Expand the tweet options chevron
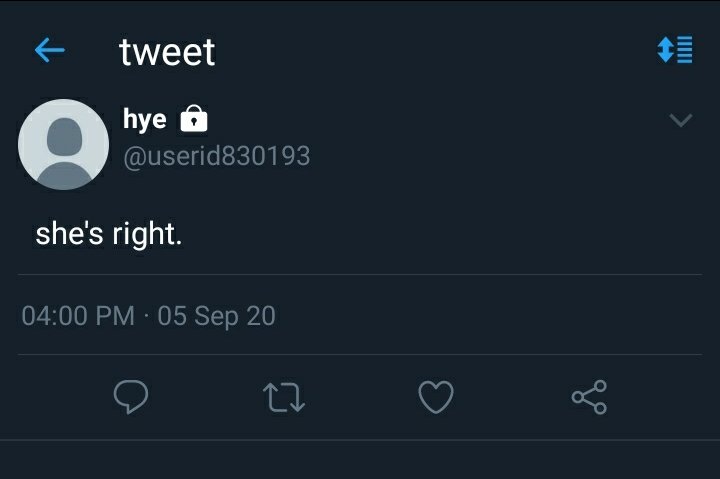This screenshot has height=479, width=720. pyautogui.click(x=681, y=120)
